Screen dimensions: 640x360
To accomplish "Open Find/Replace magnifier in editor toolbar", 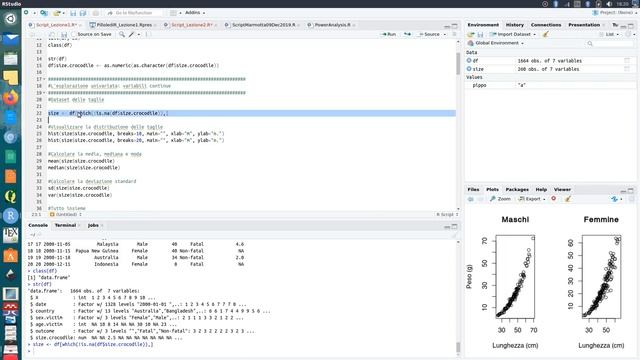I will tap(122, 35).
